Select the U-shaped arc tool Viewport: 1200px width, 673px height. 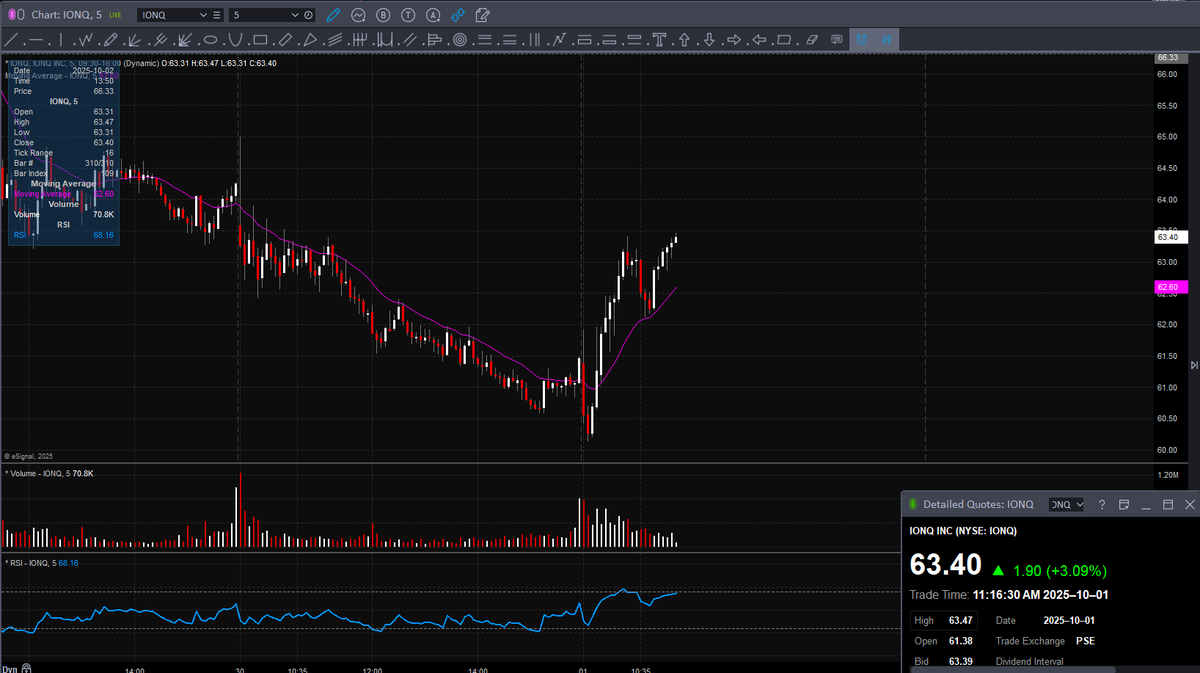pos(235,40)
